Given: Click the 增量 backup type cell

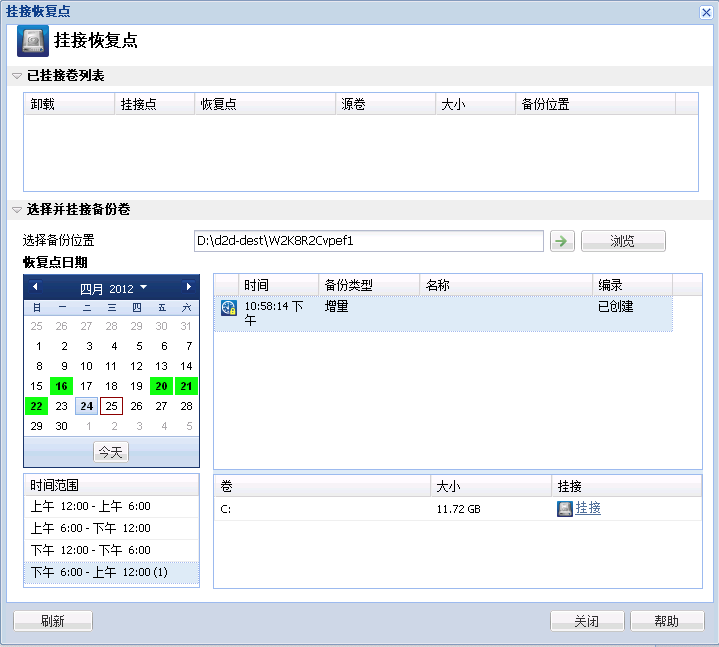Looking at the screenshot, I should click(337, 306).
